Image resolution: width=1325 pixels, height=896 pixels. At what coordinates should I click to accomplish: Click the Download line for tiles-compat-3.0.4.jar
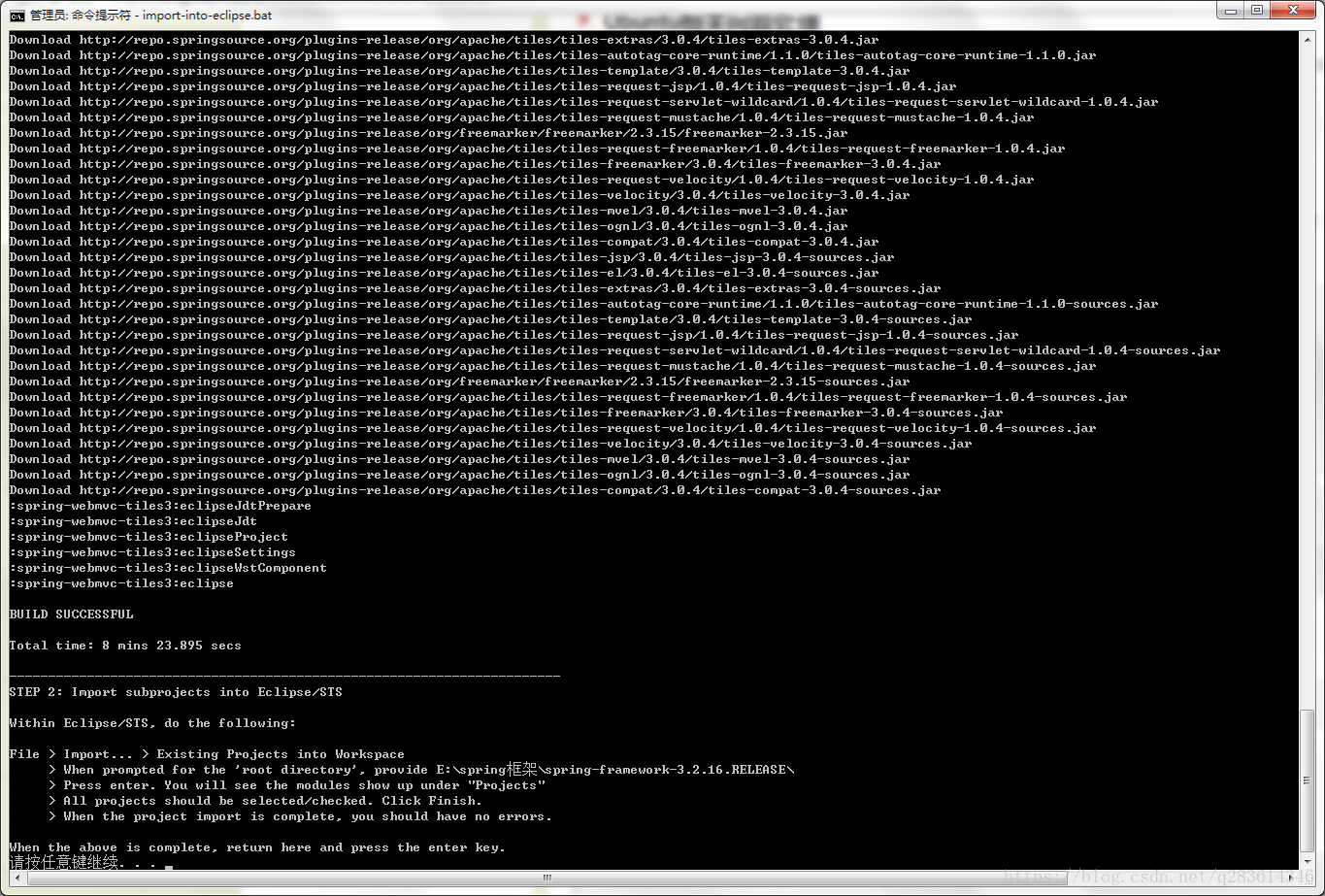click(x=445, y=242)
